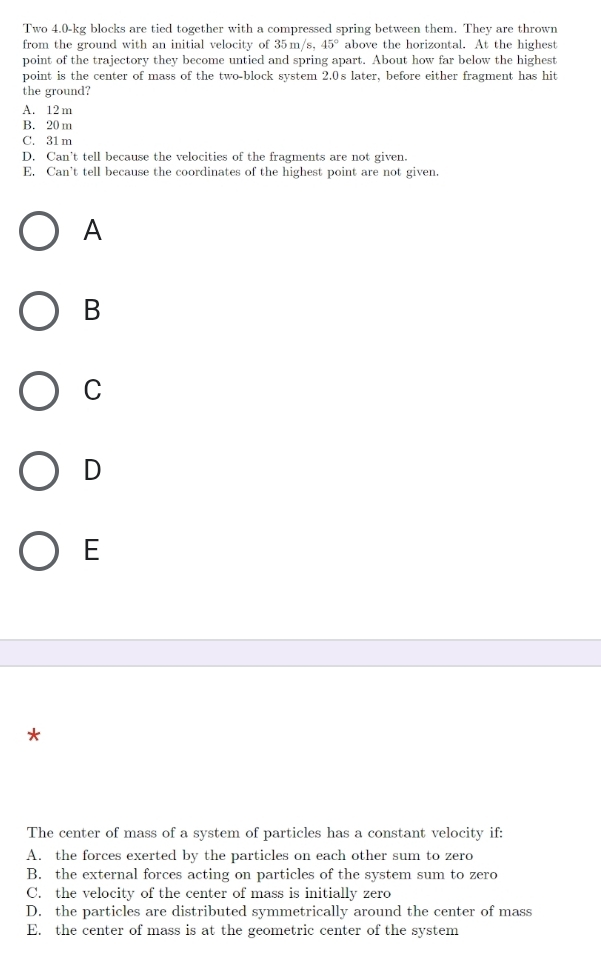
Task: Click the "12 m" choice text in question
Action: tap(59, 110)
